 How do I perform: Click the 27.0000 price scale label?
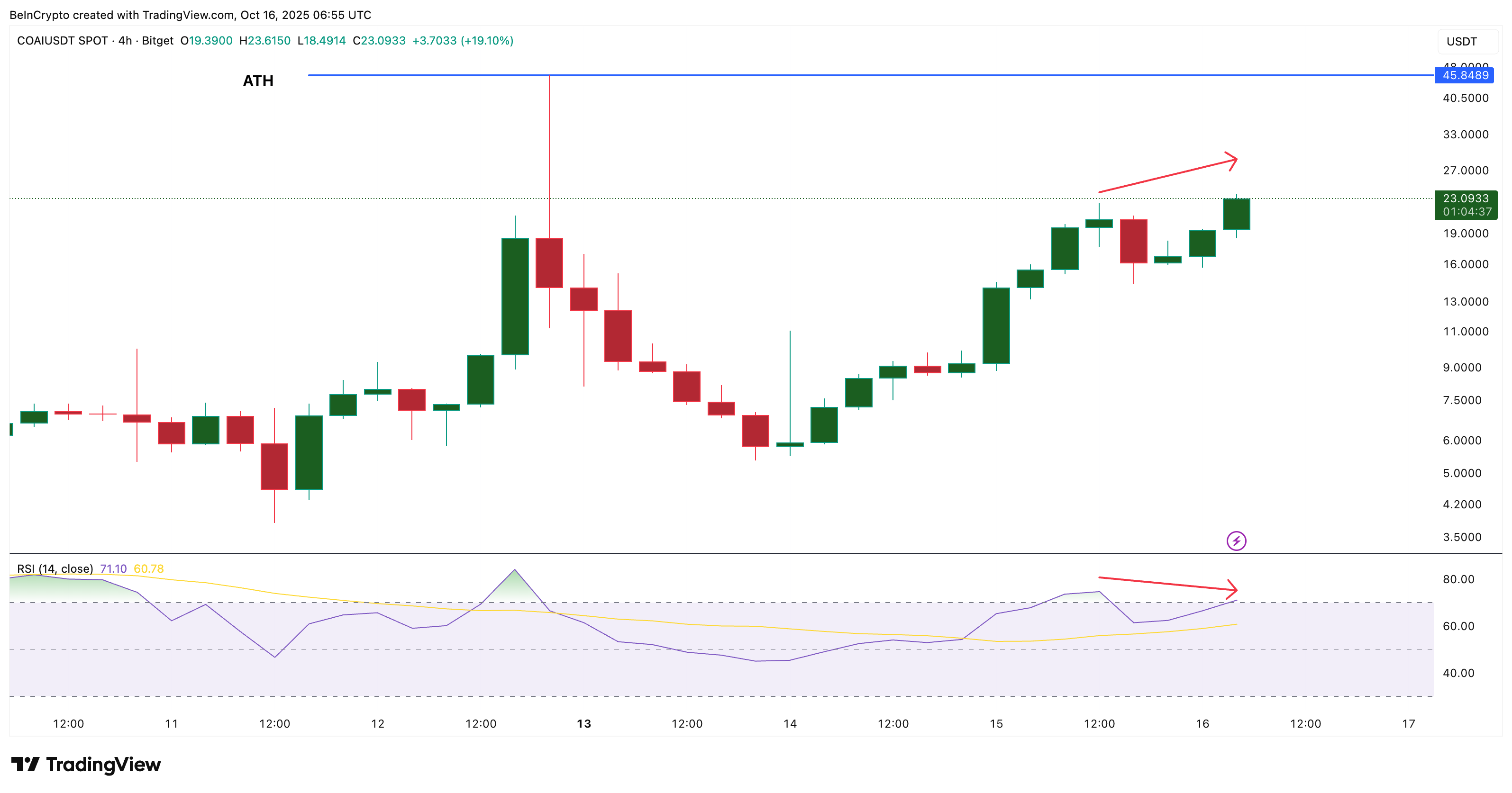[1466, 170]
